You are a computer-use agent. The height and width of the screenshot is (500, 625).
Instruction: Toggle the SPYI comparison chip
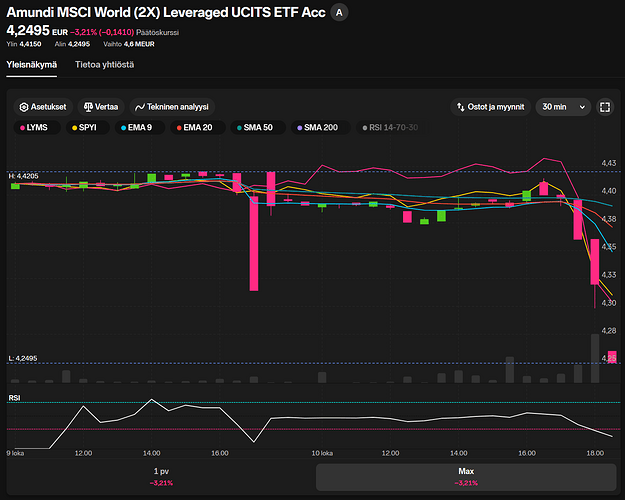[x=88, y=128]
